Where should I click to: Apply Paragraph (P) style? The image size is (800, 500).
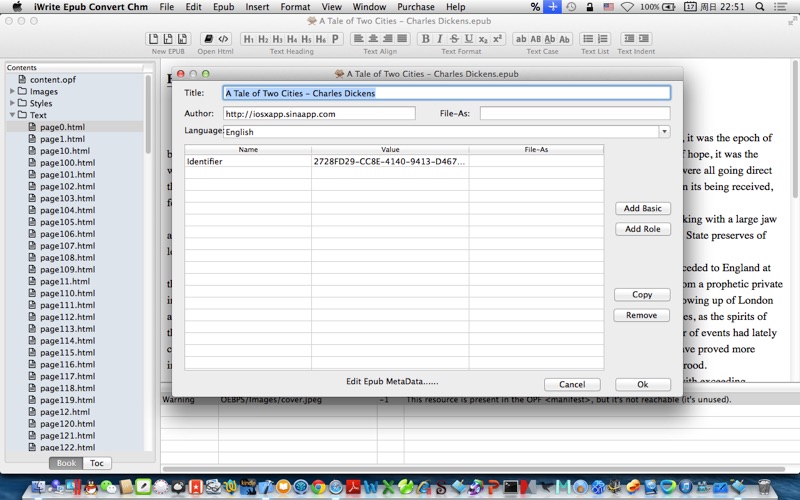tap(335, 39)
